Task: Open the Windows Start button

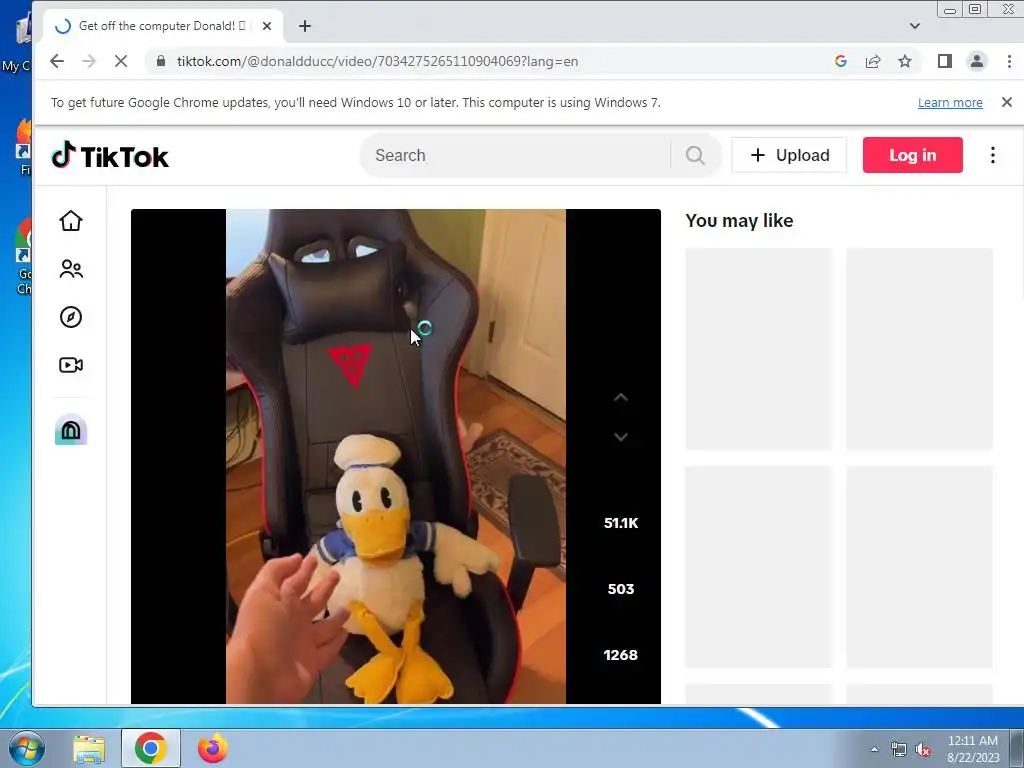Action: click(27, 748)
